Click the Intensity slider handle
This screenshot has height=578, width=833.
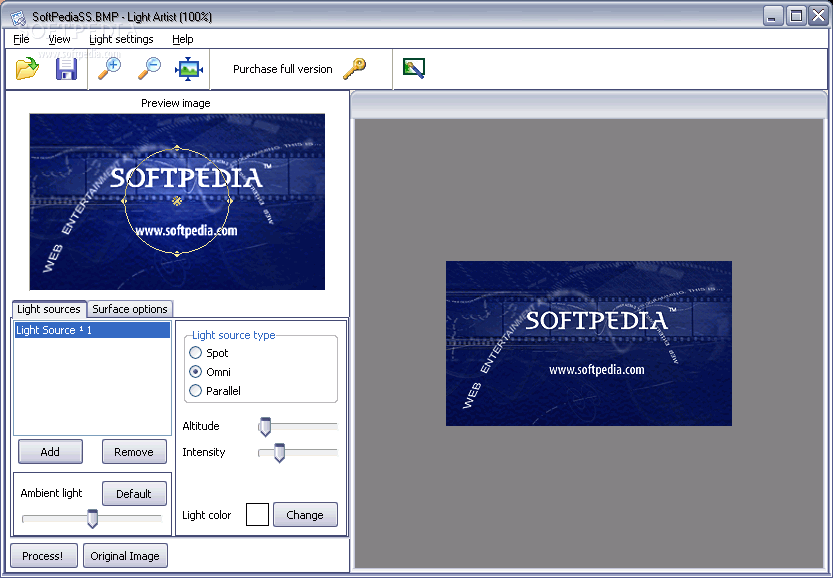(x=279, y=453)
